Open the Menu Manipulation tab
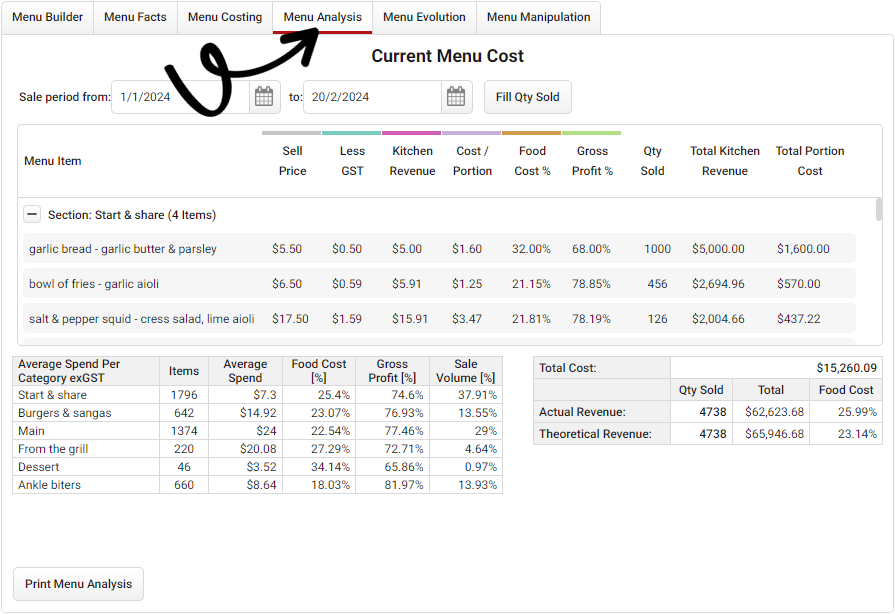Viewport: 895px width, 614px height. coord(538,17)
